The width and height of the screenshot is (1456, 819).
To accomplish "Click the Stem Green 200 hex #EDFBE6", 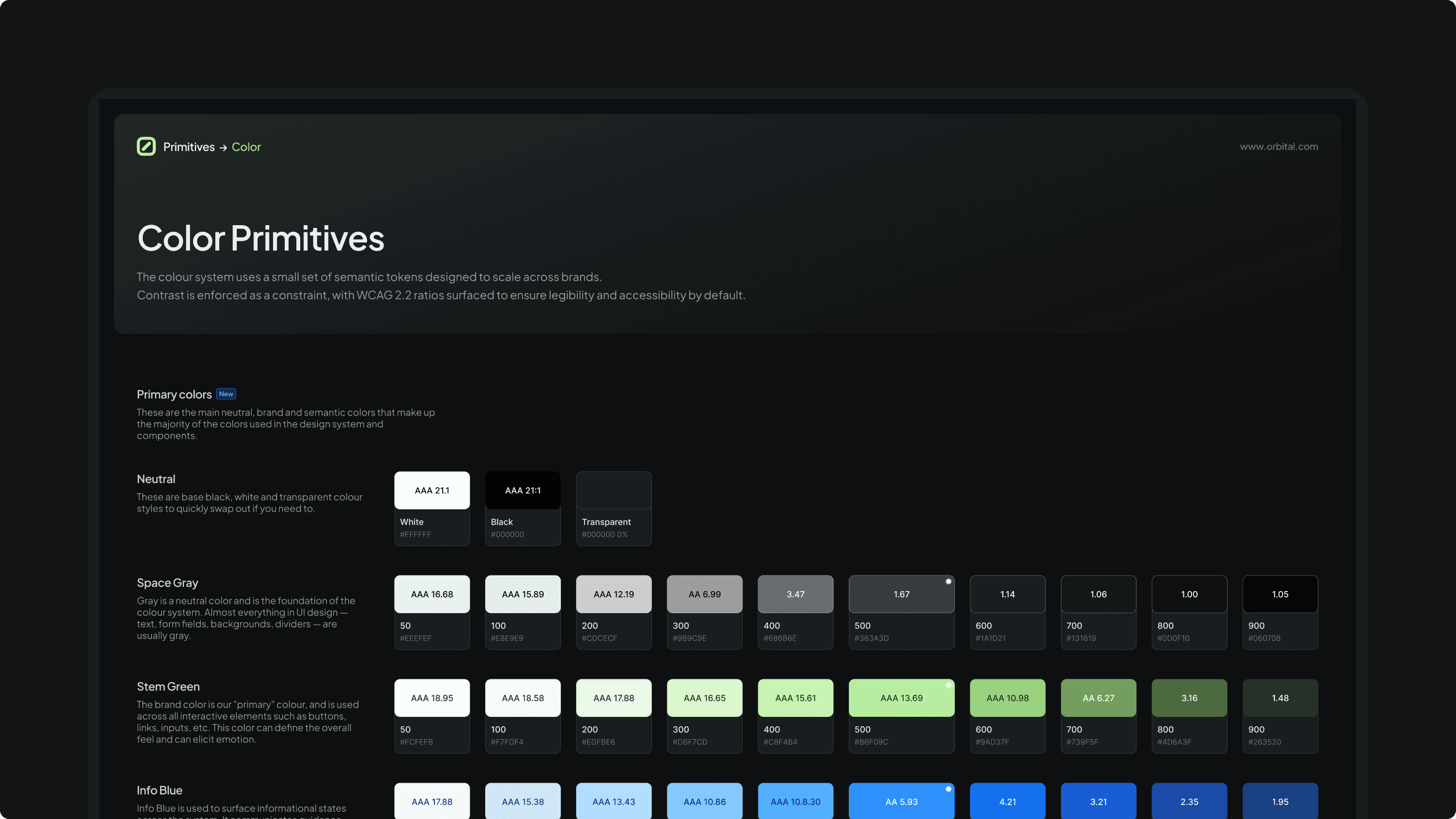I will (598, 742).
